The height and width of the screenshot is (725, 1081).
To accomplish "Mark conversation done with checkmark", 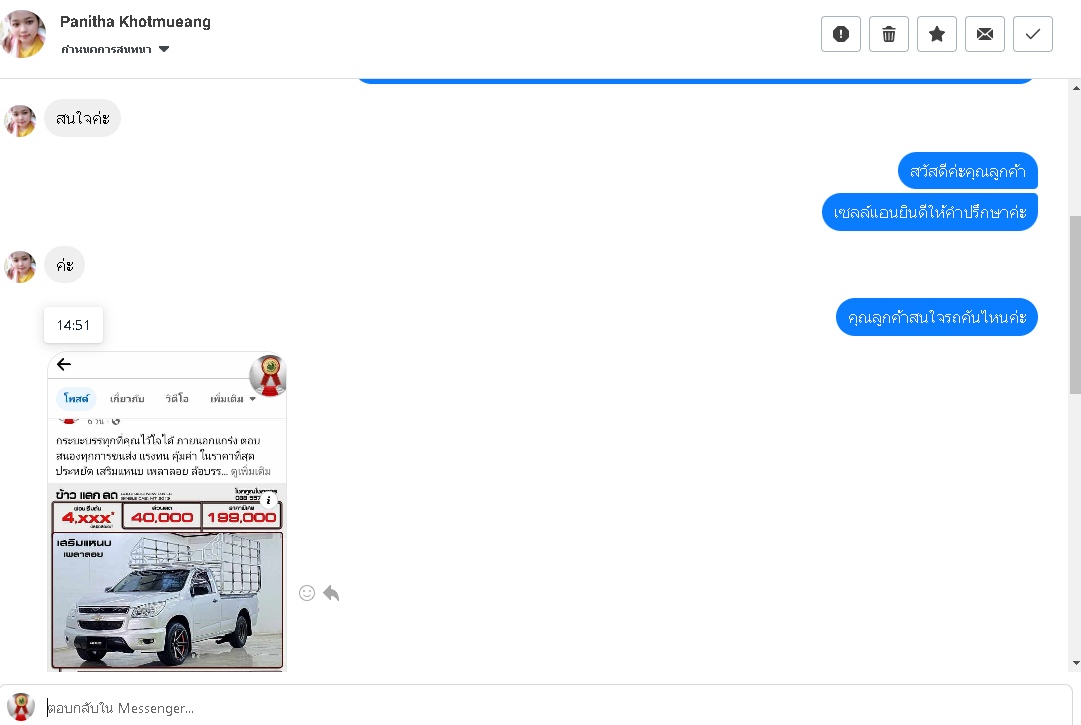I will [x=1033, y=34].
